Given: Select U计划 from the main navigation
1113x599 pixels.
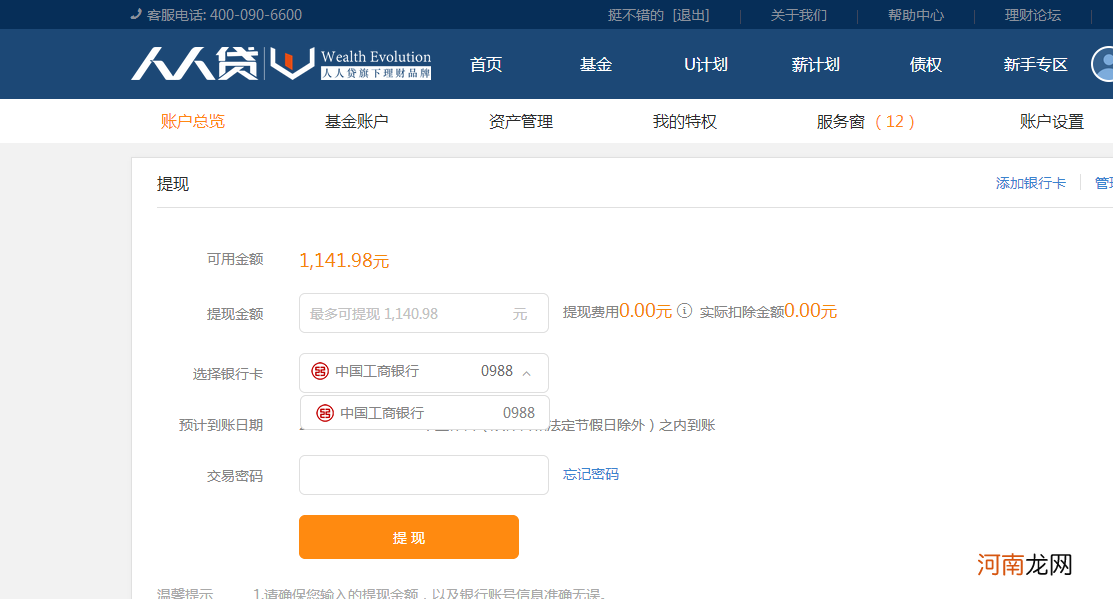Looking at the screenshot, I should (x=705, y=64).
